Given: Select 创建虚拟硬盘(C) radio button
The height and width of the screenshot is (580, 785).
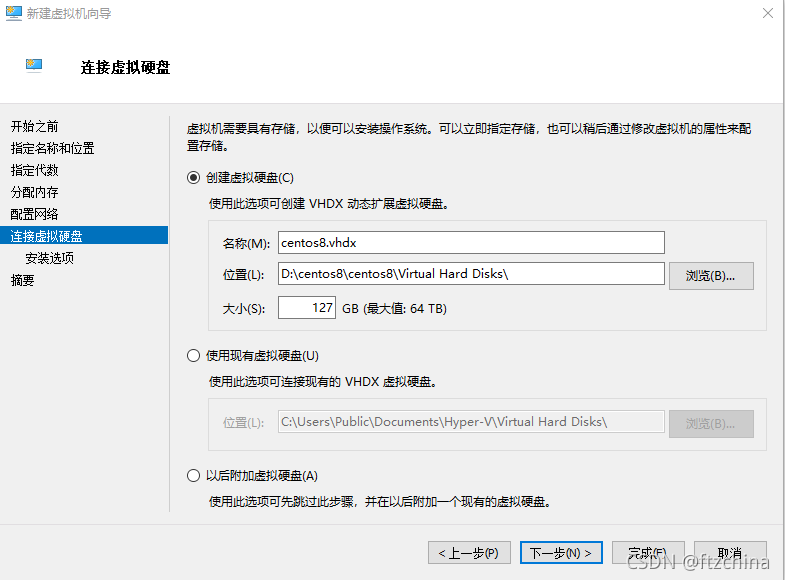Looking at the screenshot, I should [193, 178].
